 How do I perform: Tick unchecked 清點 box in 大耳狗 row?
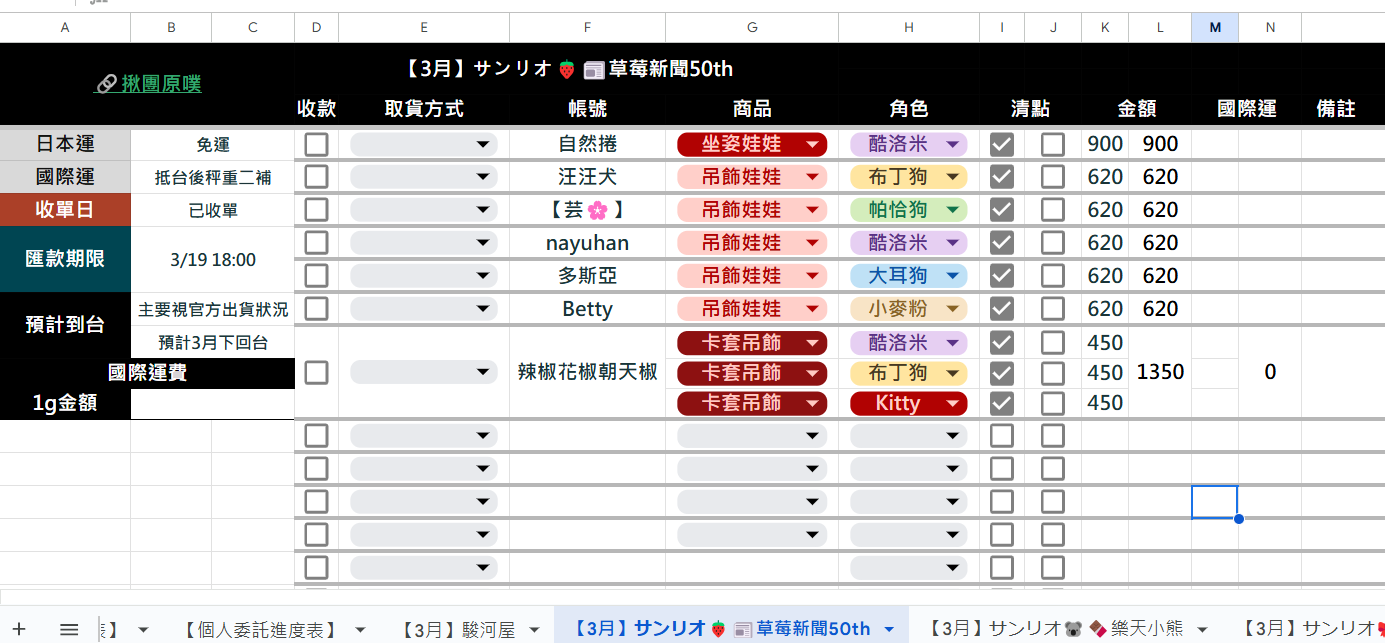[x=1052, y=275]
